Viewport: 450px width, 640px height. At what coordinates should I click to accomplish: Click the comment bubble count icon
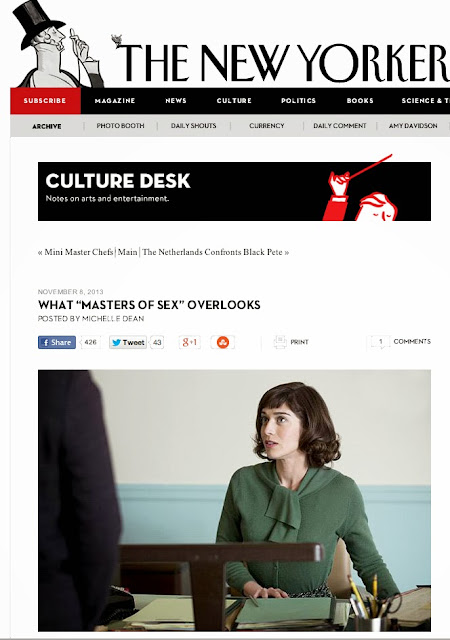click(380, 342)
